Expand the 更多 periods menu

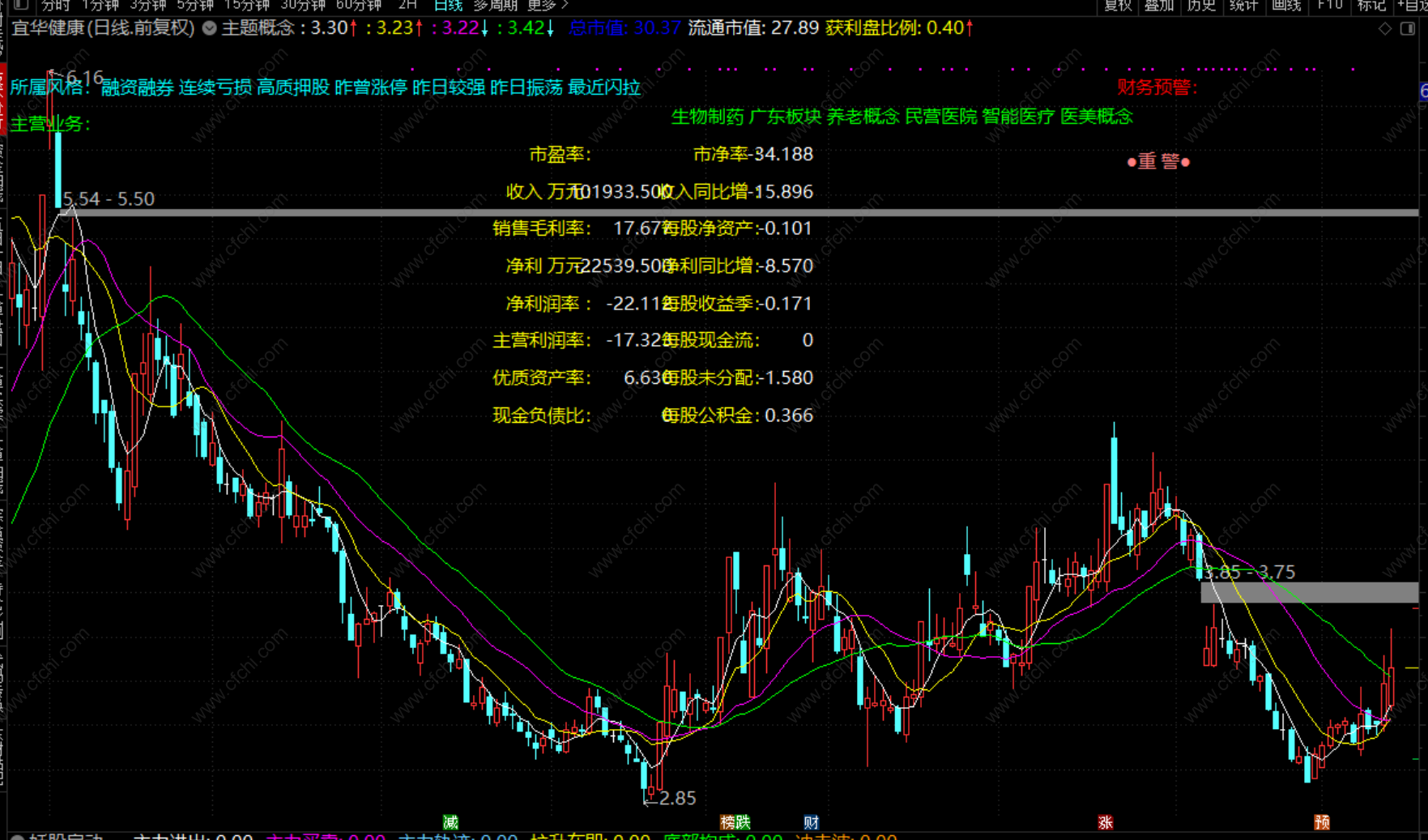coord(548,5)
